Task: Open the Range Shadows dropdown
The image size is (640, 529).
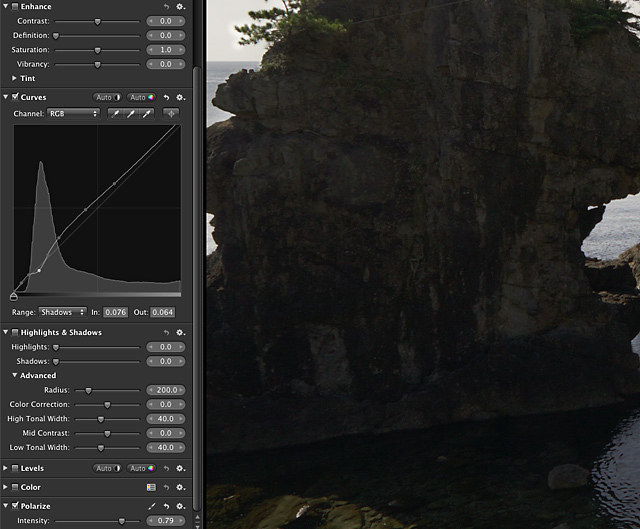Action: pyautogui.click(x=62, y=312)
